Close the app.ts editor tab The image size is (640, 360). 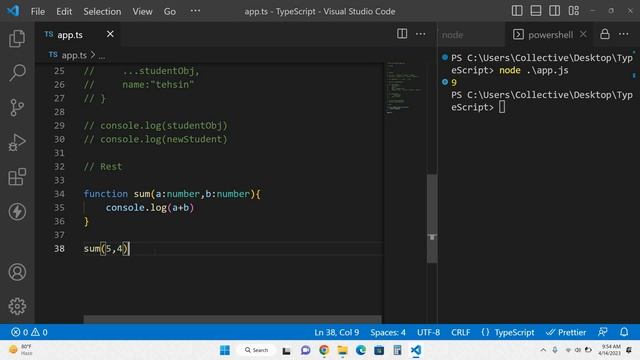(110, 34)
